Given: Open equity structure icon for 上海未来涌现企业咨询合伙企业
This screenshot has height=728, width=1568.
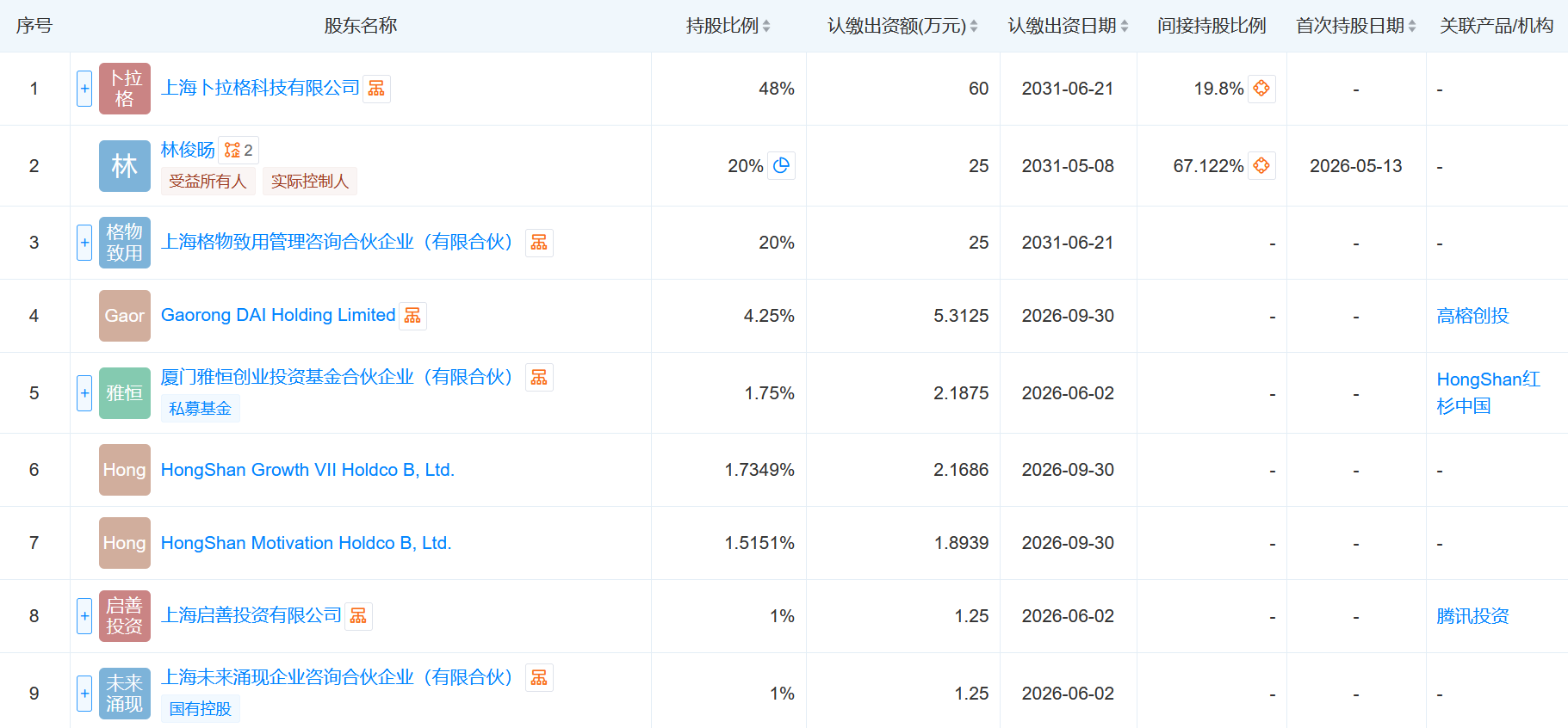Looking at the screenshot, I should point(539,678).
